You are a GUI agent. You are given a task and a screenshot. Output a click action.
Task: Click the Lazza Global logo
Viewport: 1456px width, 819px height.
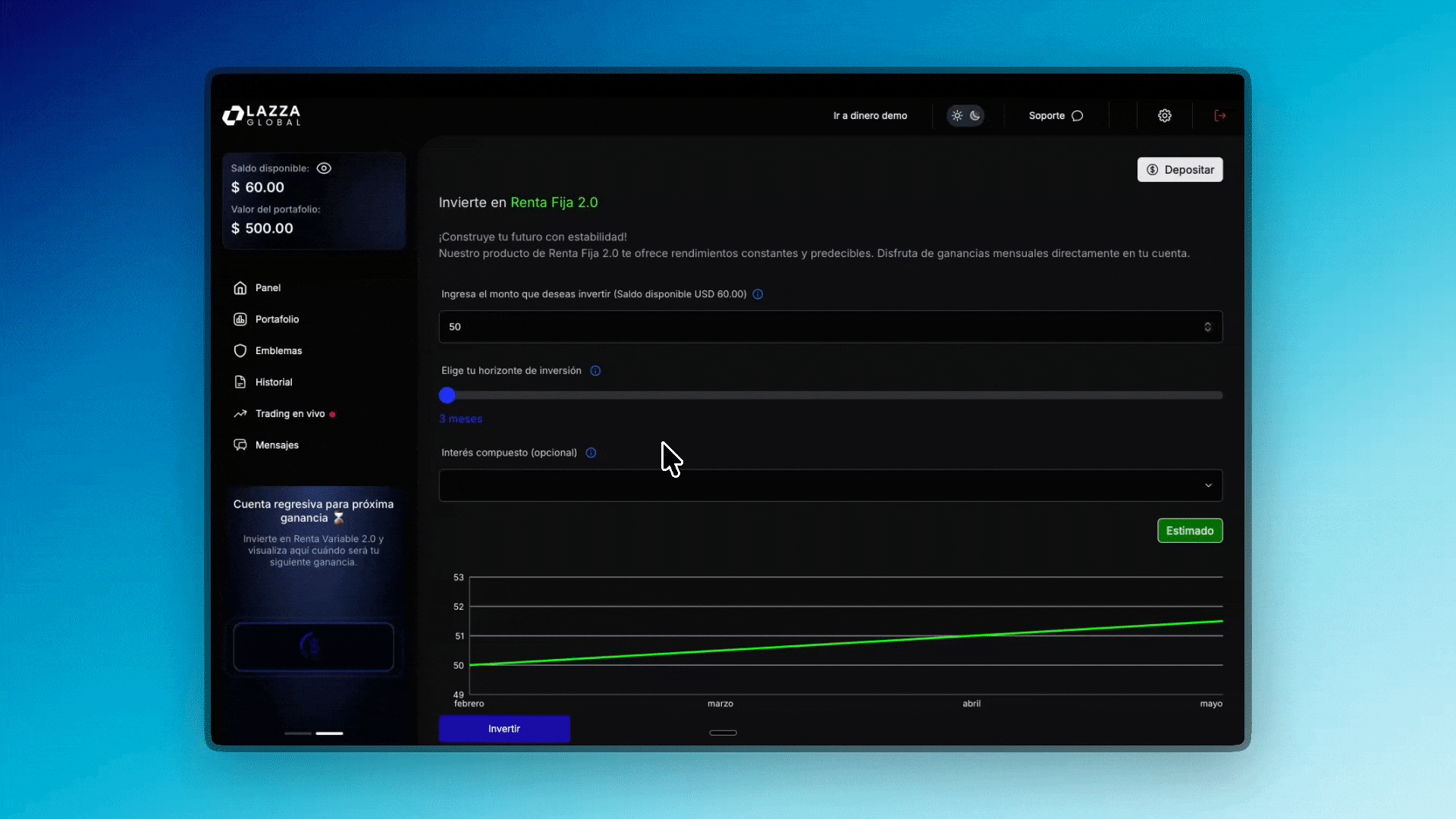pos(262,115)
